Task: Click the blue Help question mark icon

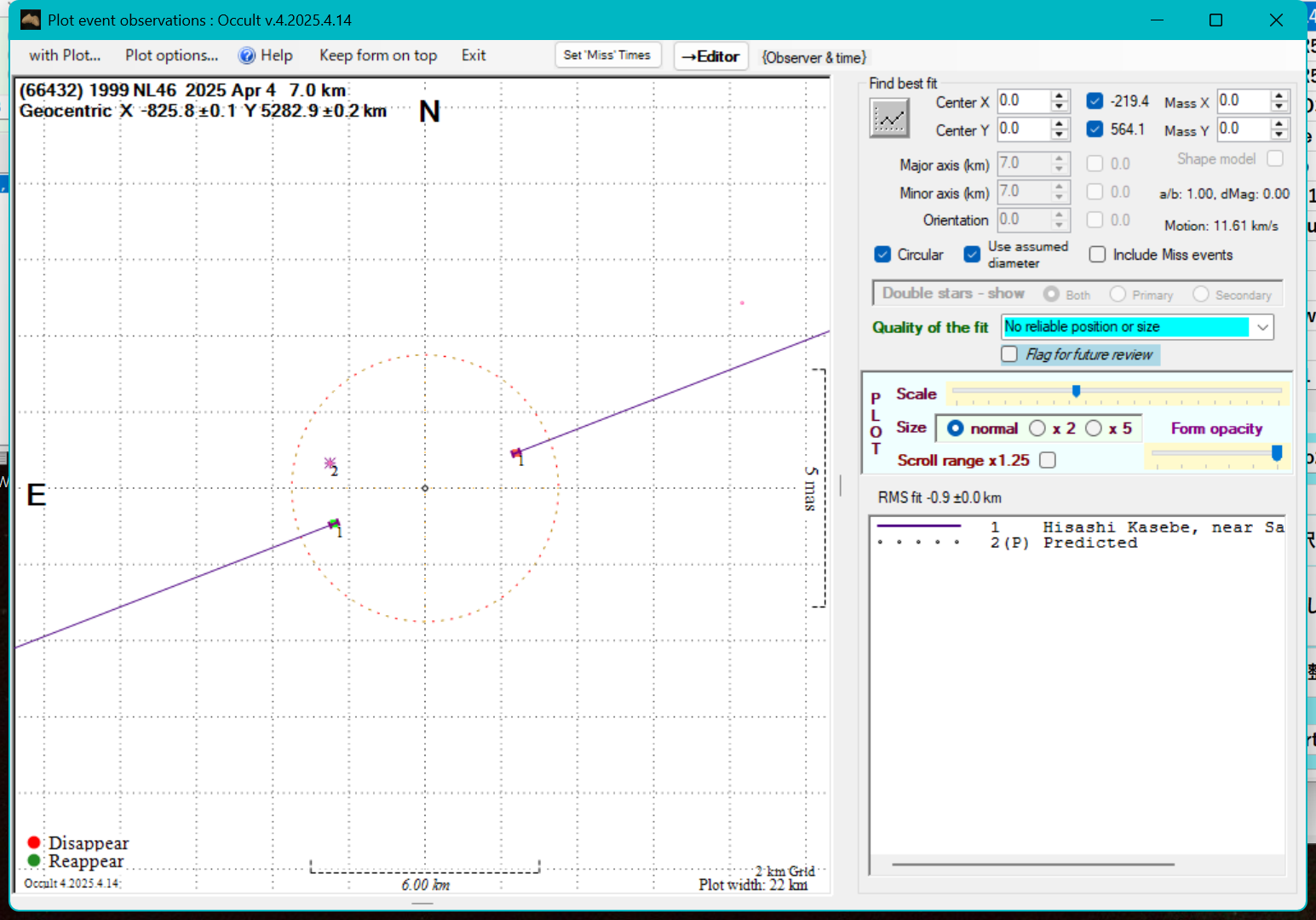Action: [247, 55]
